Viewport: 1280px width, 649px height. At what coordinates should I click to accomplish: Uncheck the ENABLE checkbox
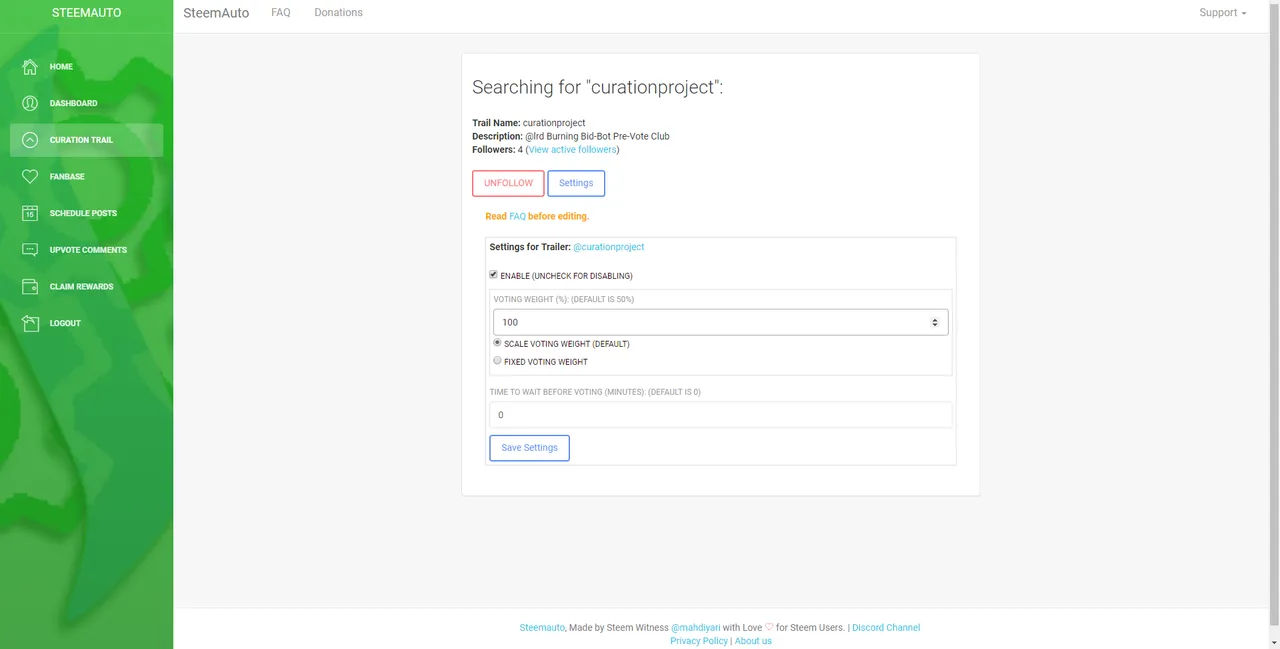494,275
